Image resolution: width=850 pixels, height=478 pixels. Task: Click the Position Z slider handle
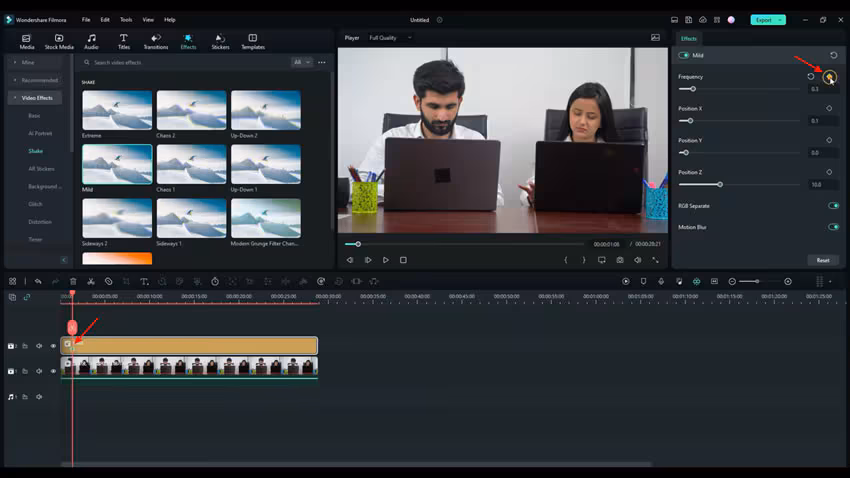(719, 184)
